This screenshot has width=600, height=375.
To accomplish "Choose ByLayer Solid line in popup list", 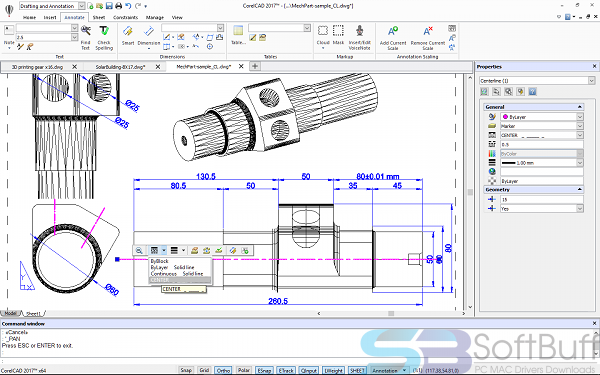I will 172,267.
